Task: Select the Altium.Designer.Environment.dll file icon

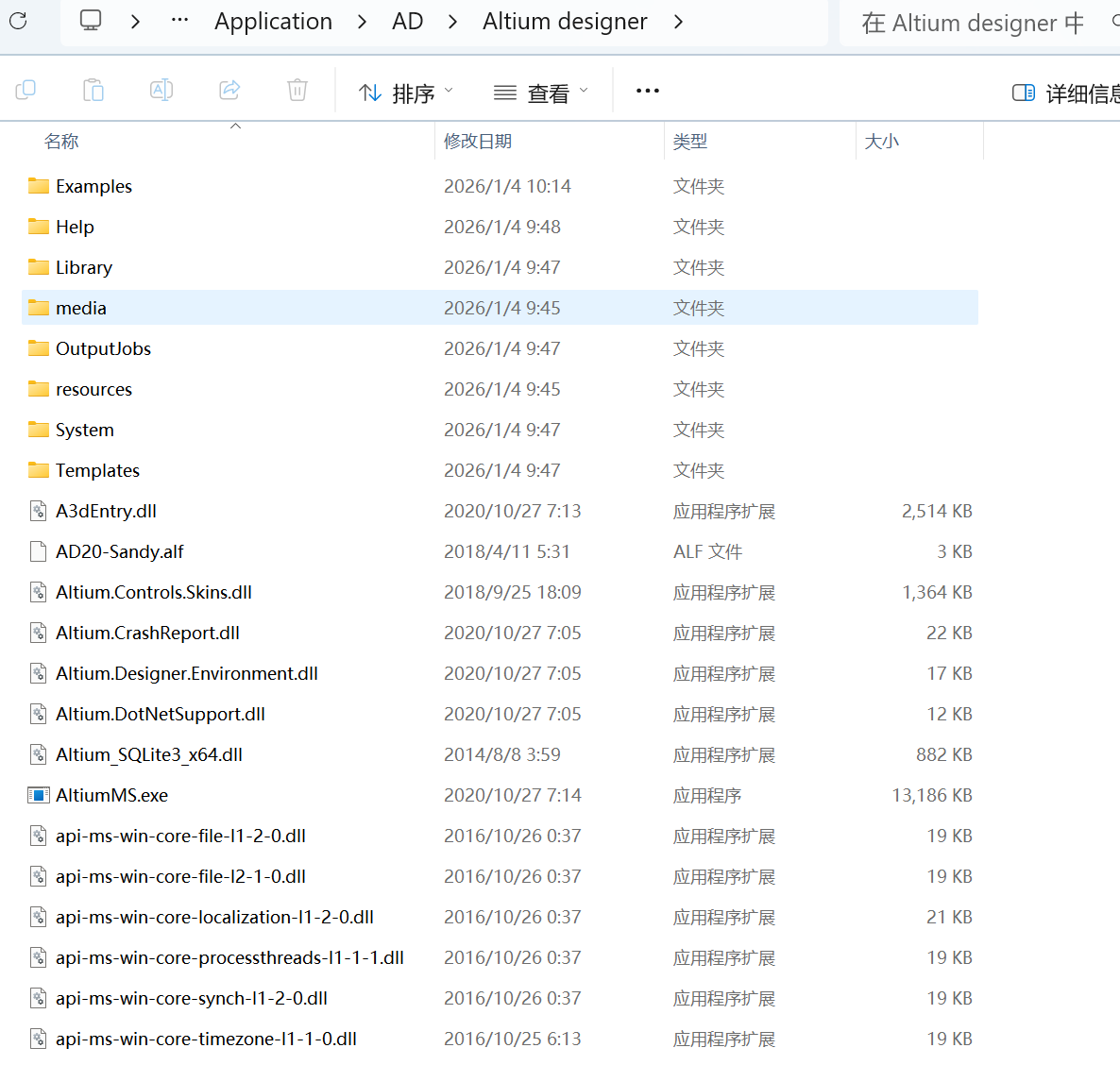Action: 39,673
